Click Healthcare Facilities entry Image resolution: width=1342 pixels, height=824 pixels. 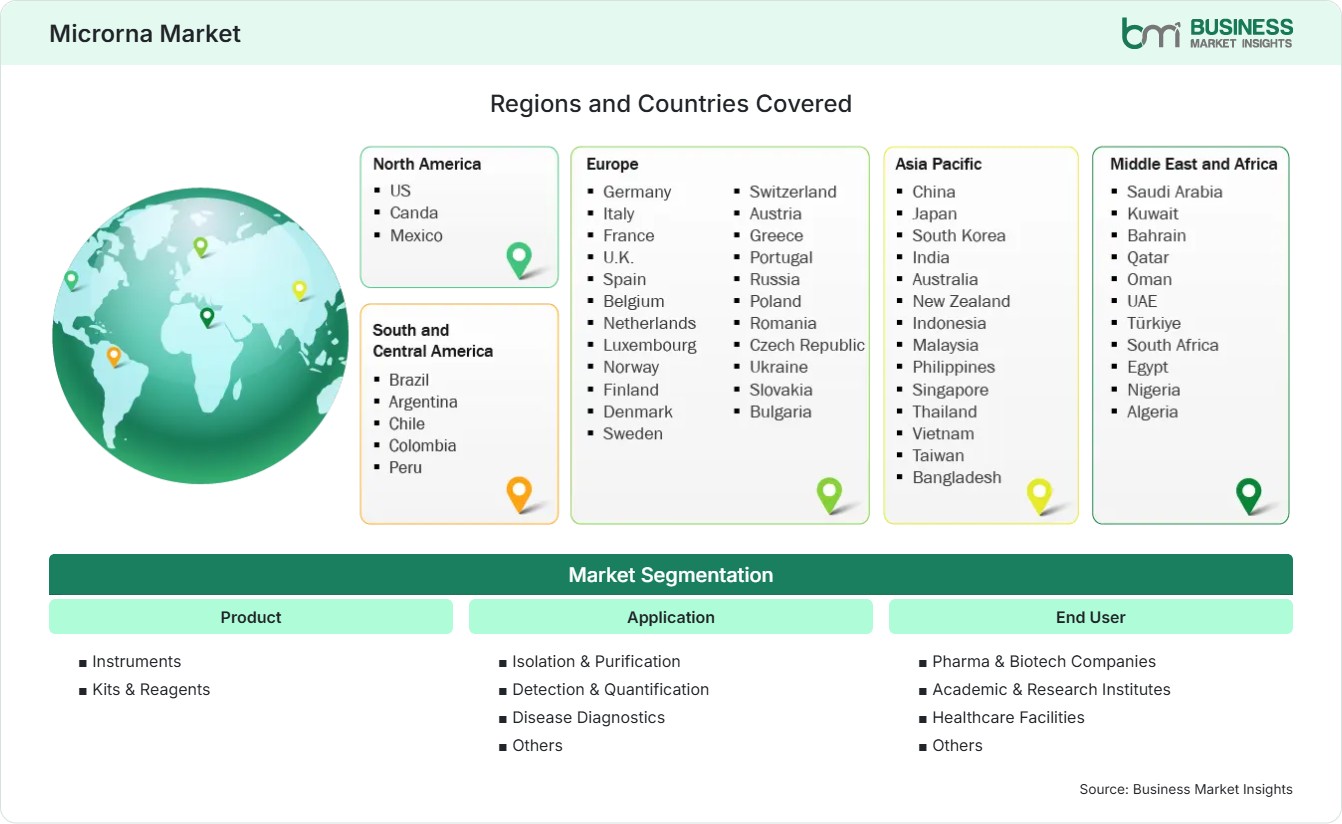pyautogui.click(x=1008, y=717)
